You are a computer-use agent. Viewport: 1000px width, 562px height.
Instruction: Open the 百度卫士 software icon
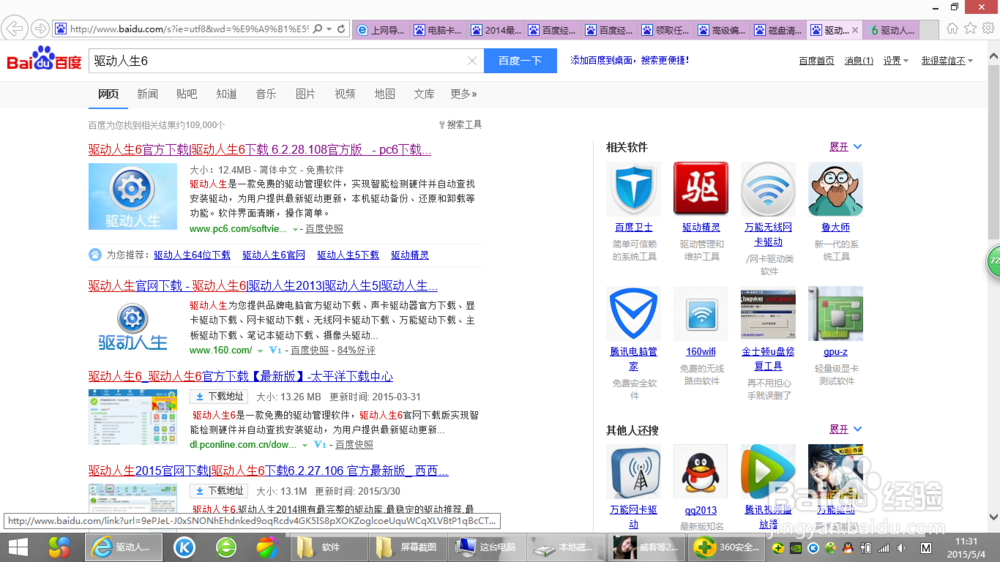pos(633,189)
